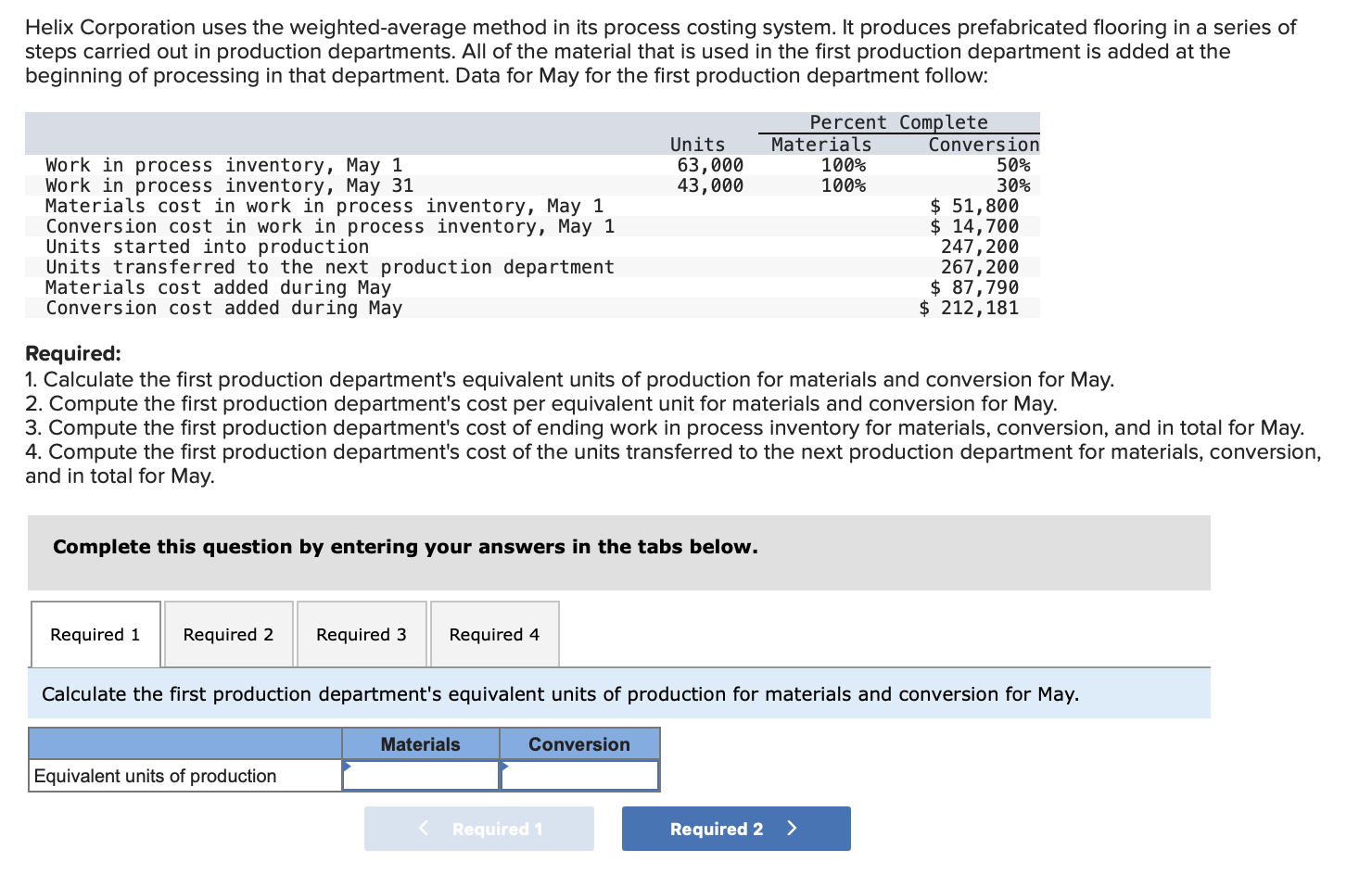Click the 'Units' column header in data table
Screen dimensions: 1372x875
[698, 145]
